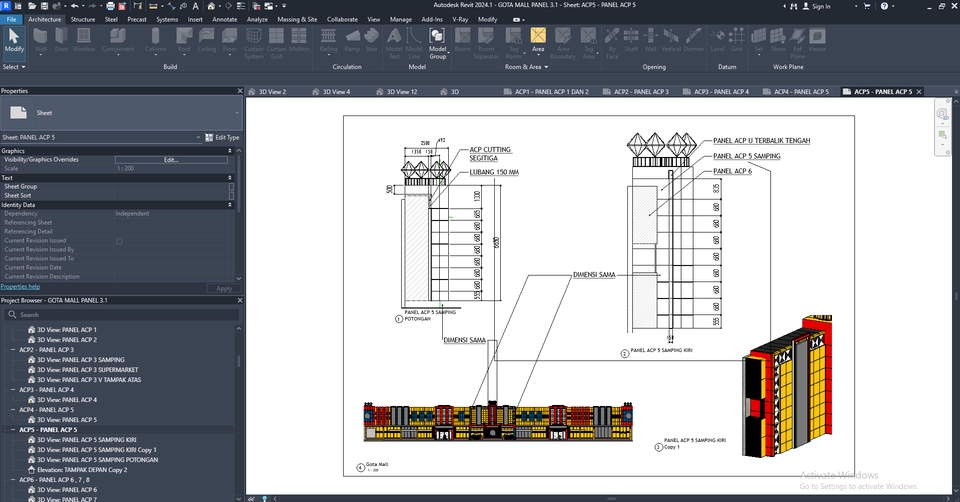The image size is (960, 502).
Task: Open the Revit home 'R' icon
Action: pos(6,6)
